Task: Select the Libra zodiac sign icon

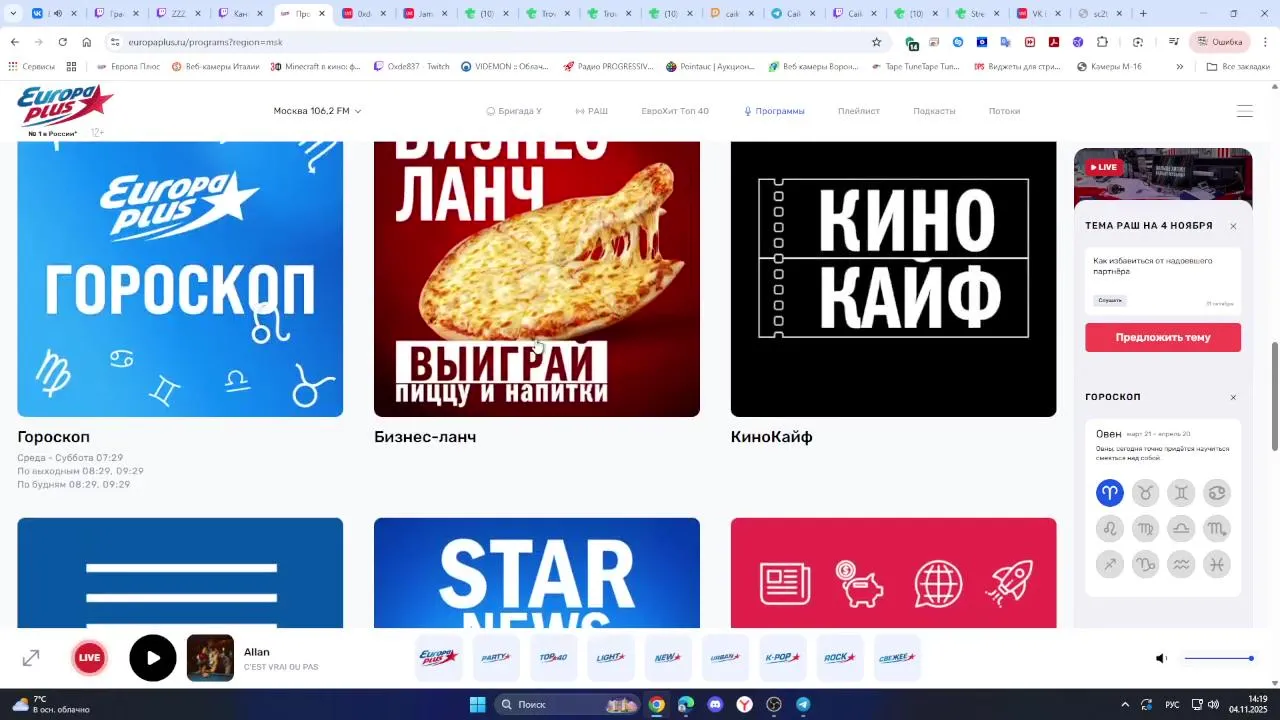Action: point(1181,529)
